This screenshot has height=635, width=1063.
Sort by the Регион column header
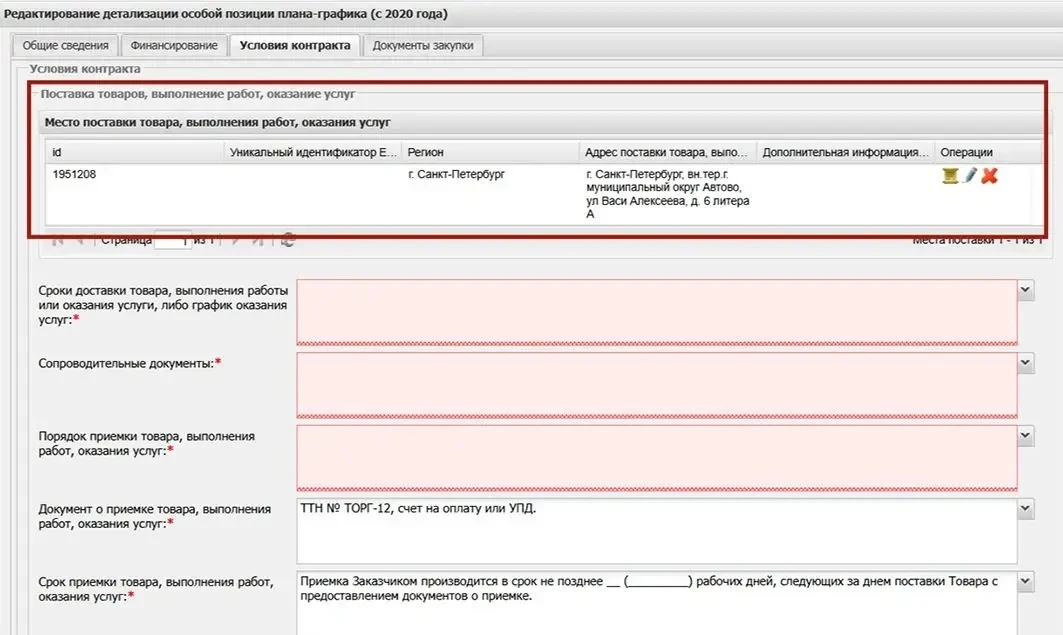click(490, 152)
